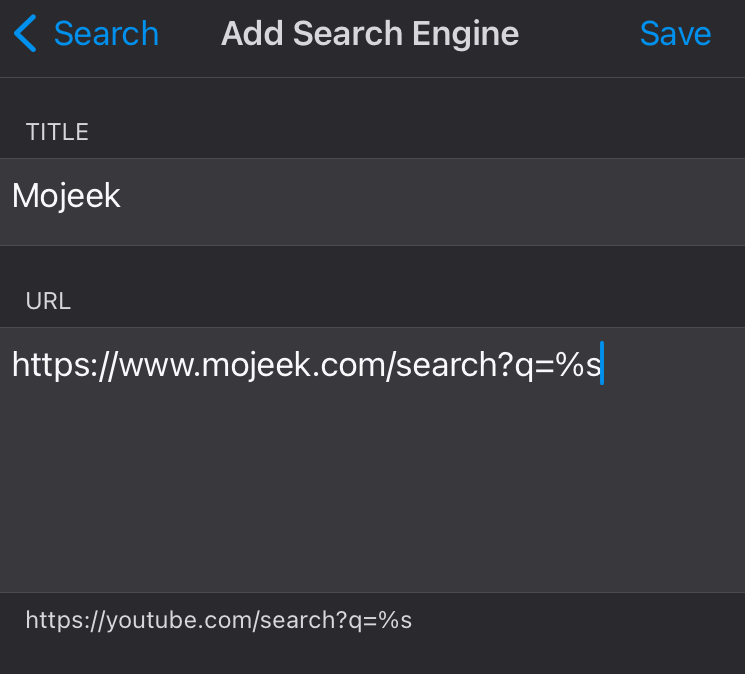Click the Add Search Engine heading

(370, 34)
